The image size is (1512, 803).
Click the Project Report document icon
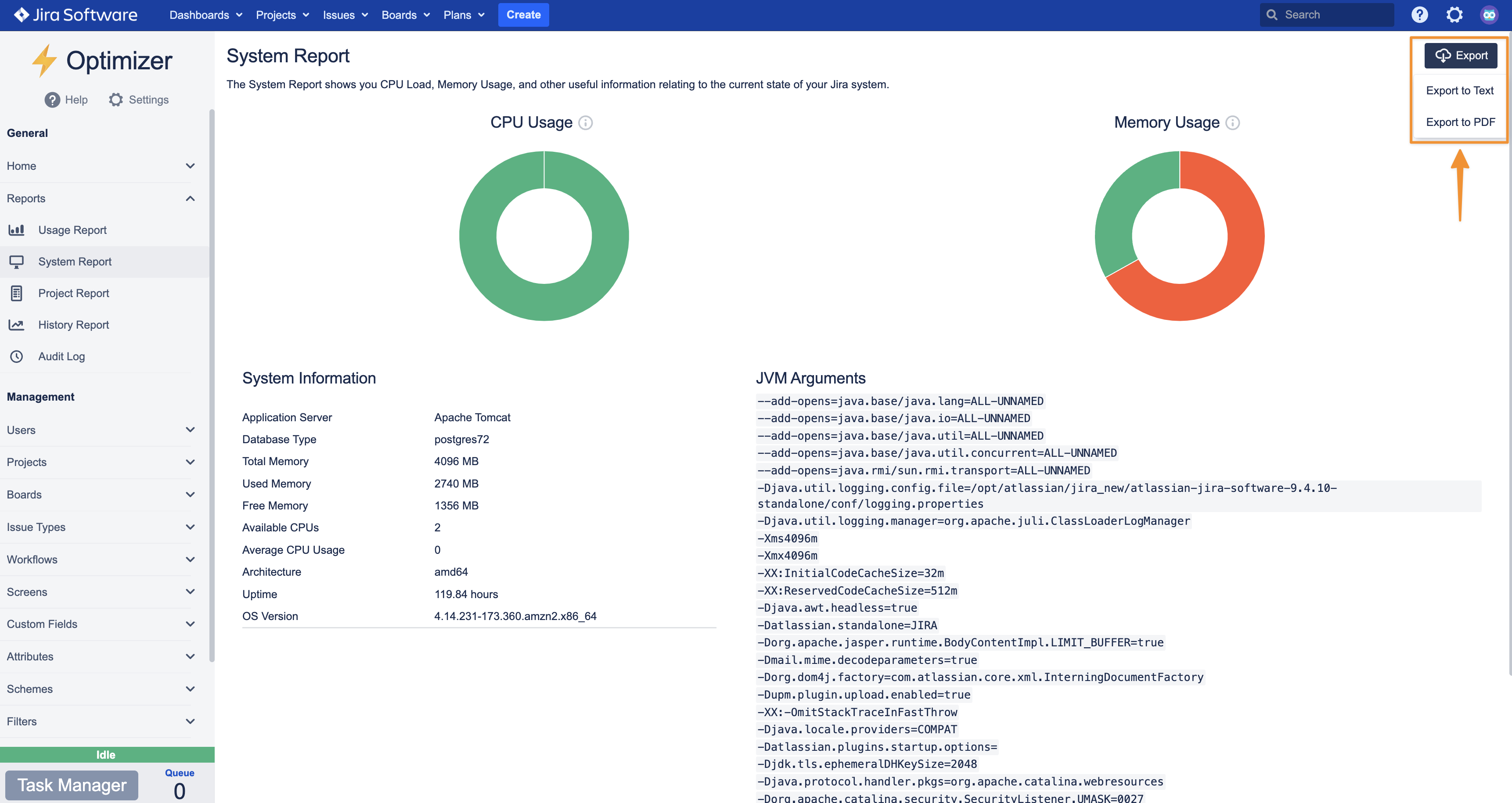click(16, 293)
